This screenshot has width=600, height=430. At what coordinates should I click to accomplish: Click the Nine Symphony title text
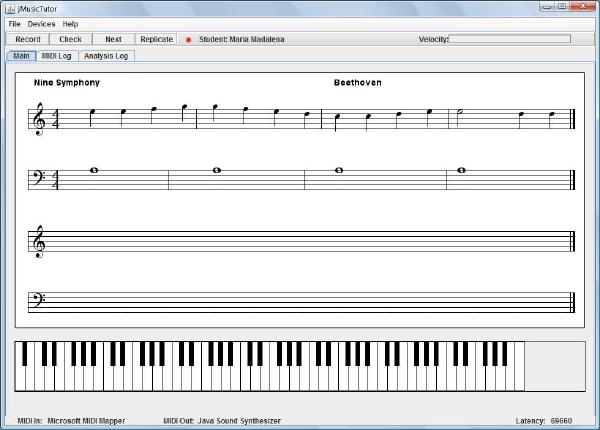click(67, 83)
